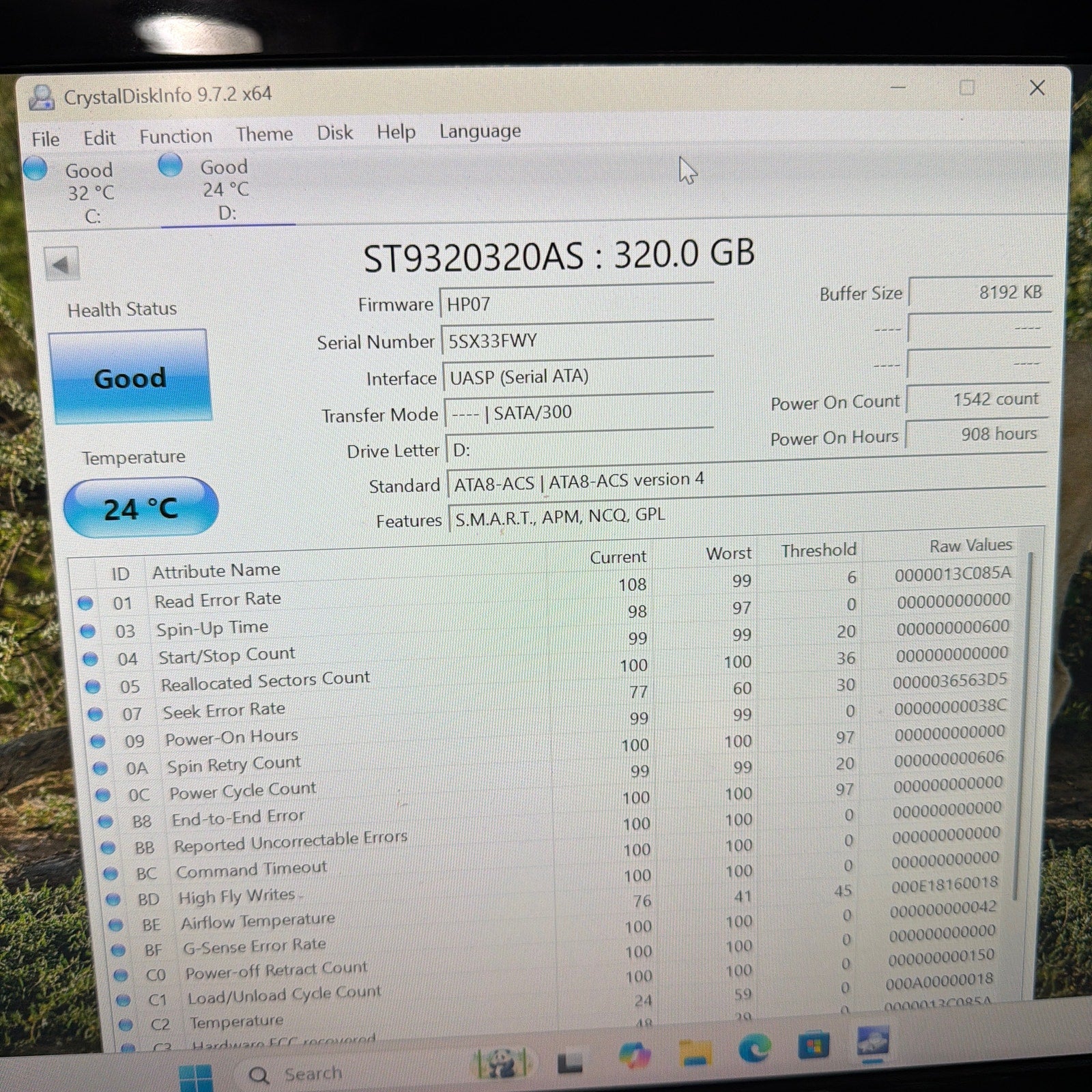Click status dot for Load/Unload Cycle Count
1092x1092 pixels.
[124, 1001]
